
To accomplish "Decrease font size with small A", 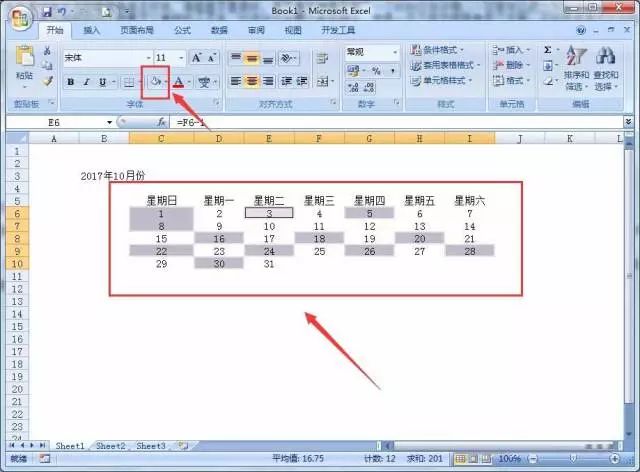I will pyautogui.click(x=211, y=58).
